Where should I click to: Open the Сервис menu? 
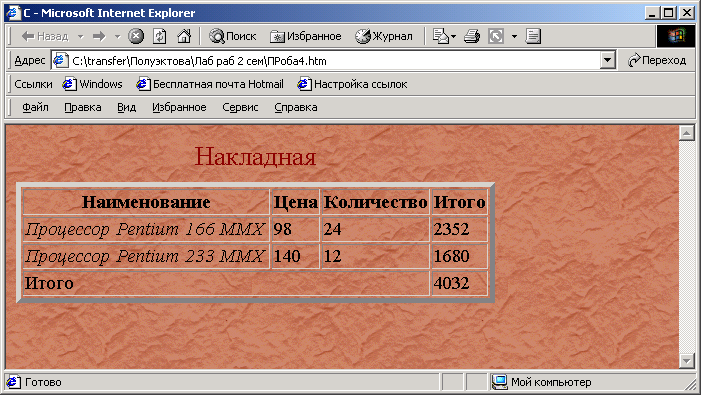pos(240,107)
